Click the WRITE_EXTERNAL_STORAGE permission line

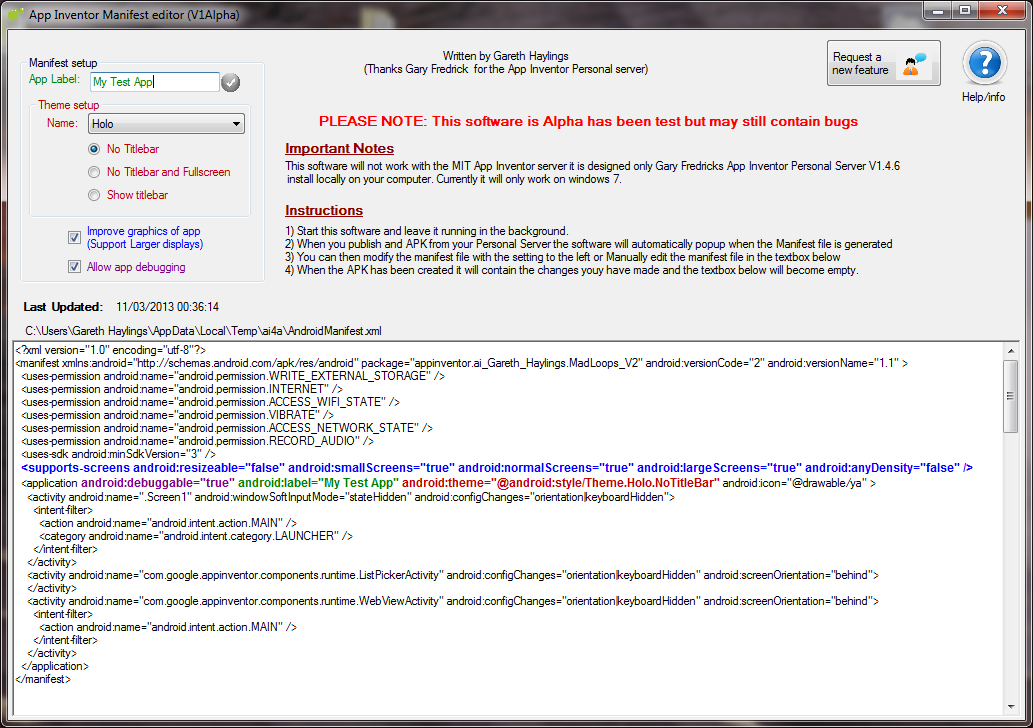(233, 376)
